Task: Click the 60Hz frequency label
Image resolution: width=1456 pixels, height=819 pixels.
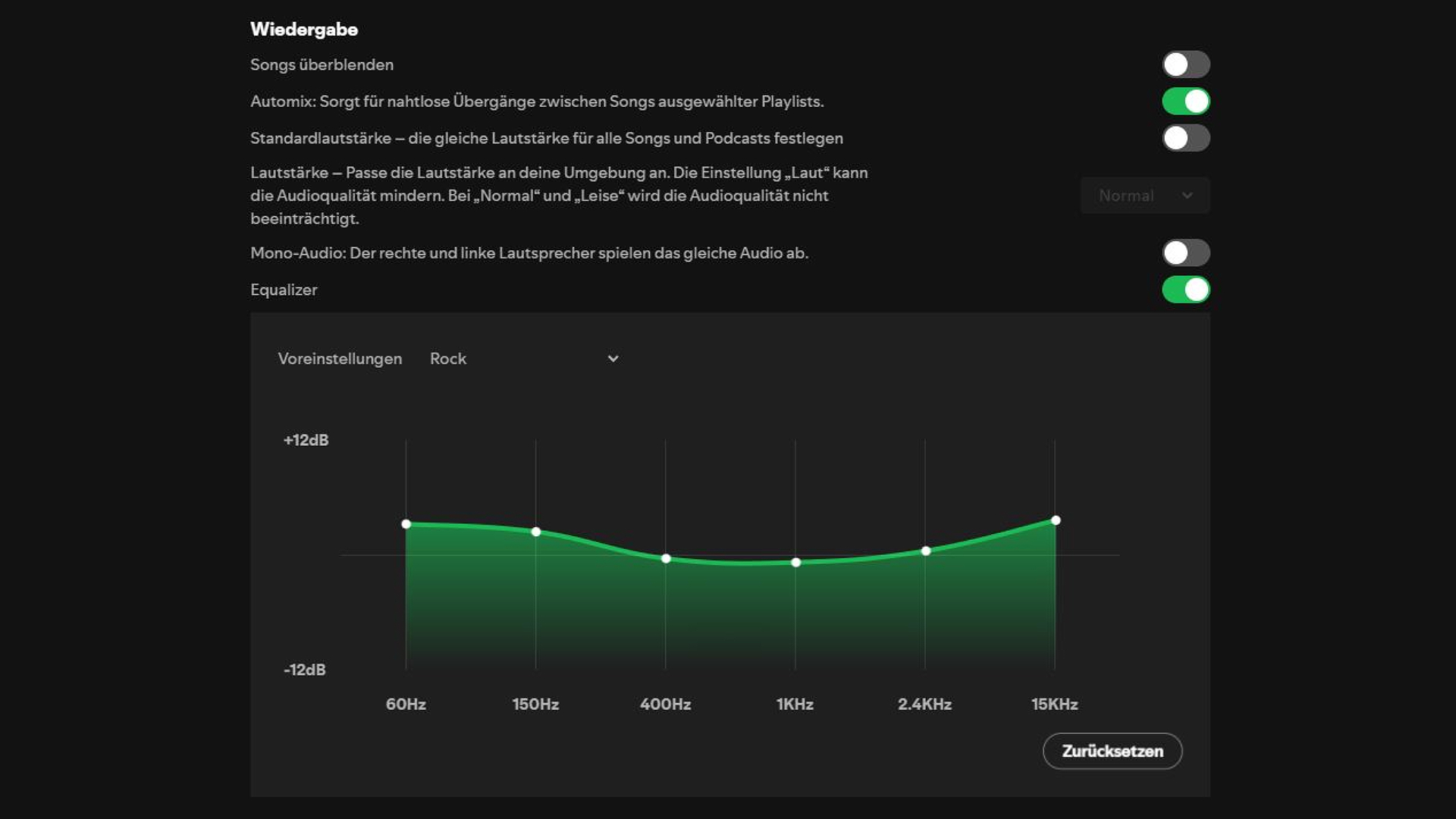Action: coord(406,704)
